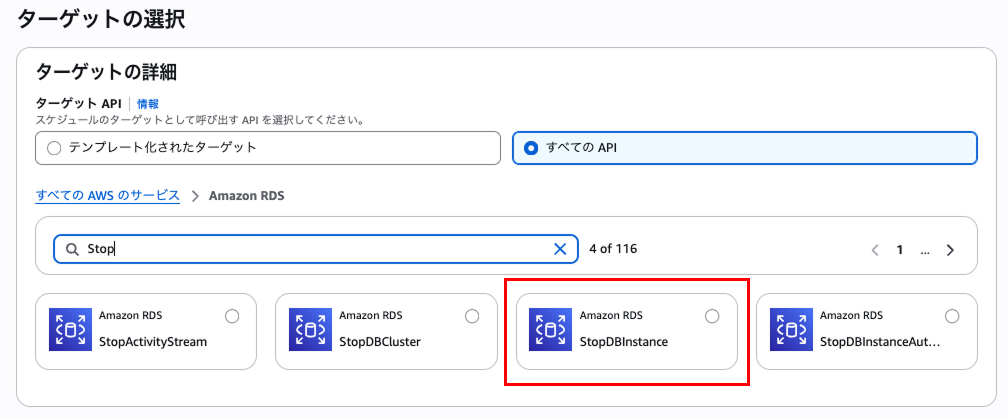Go to next results page arrow

pos(950,250)
